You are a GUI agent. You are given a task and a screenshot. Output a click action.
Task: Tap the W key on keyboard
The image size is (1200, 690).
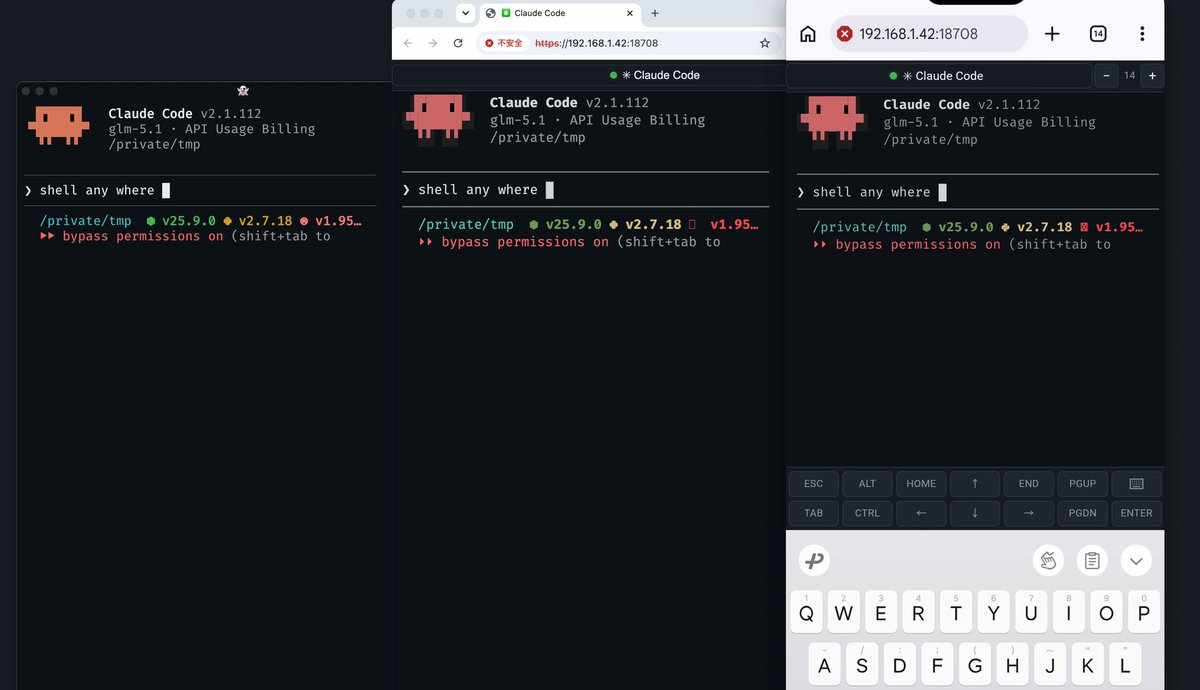pyautogui.click(x=844, y=611)
